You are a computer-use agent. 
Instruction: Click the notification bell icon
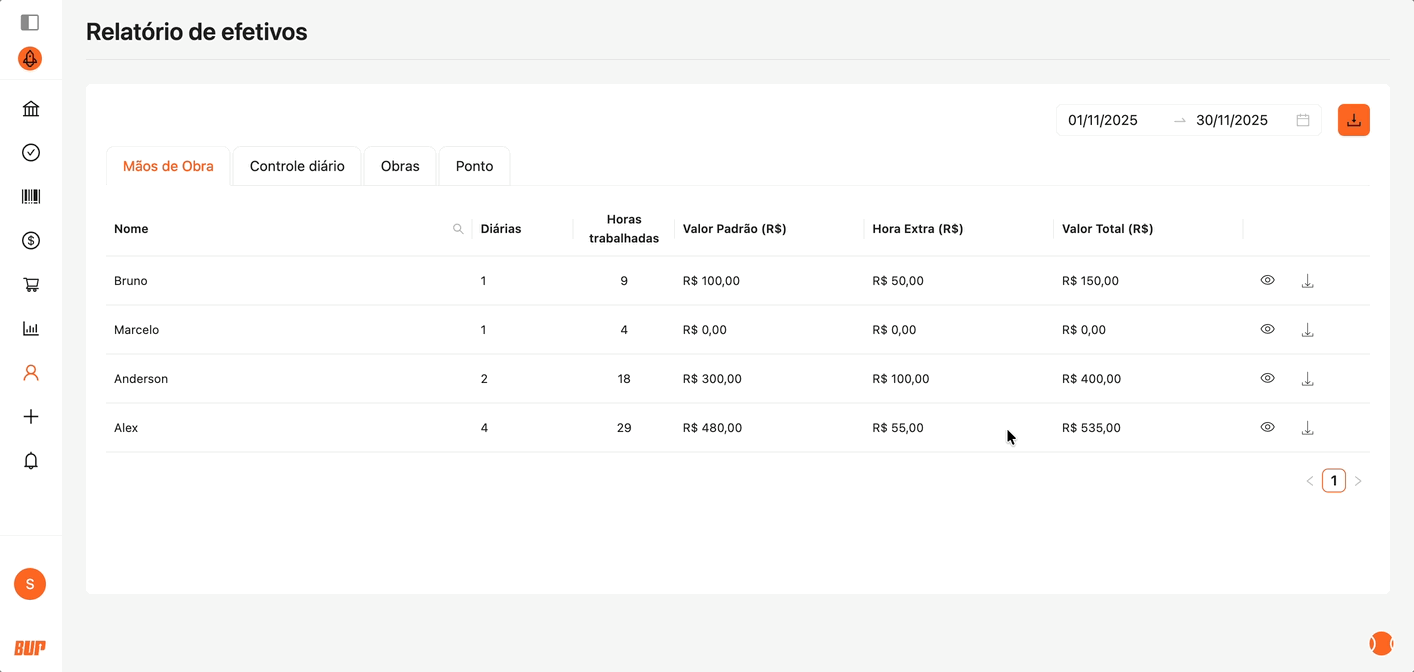click(x=31, y=461)
